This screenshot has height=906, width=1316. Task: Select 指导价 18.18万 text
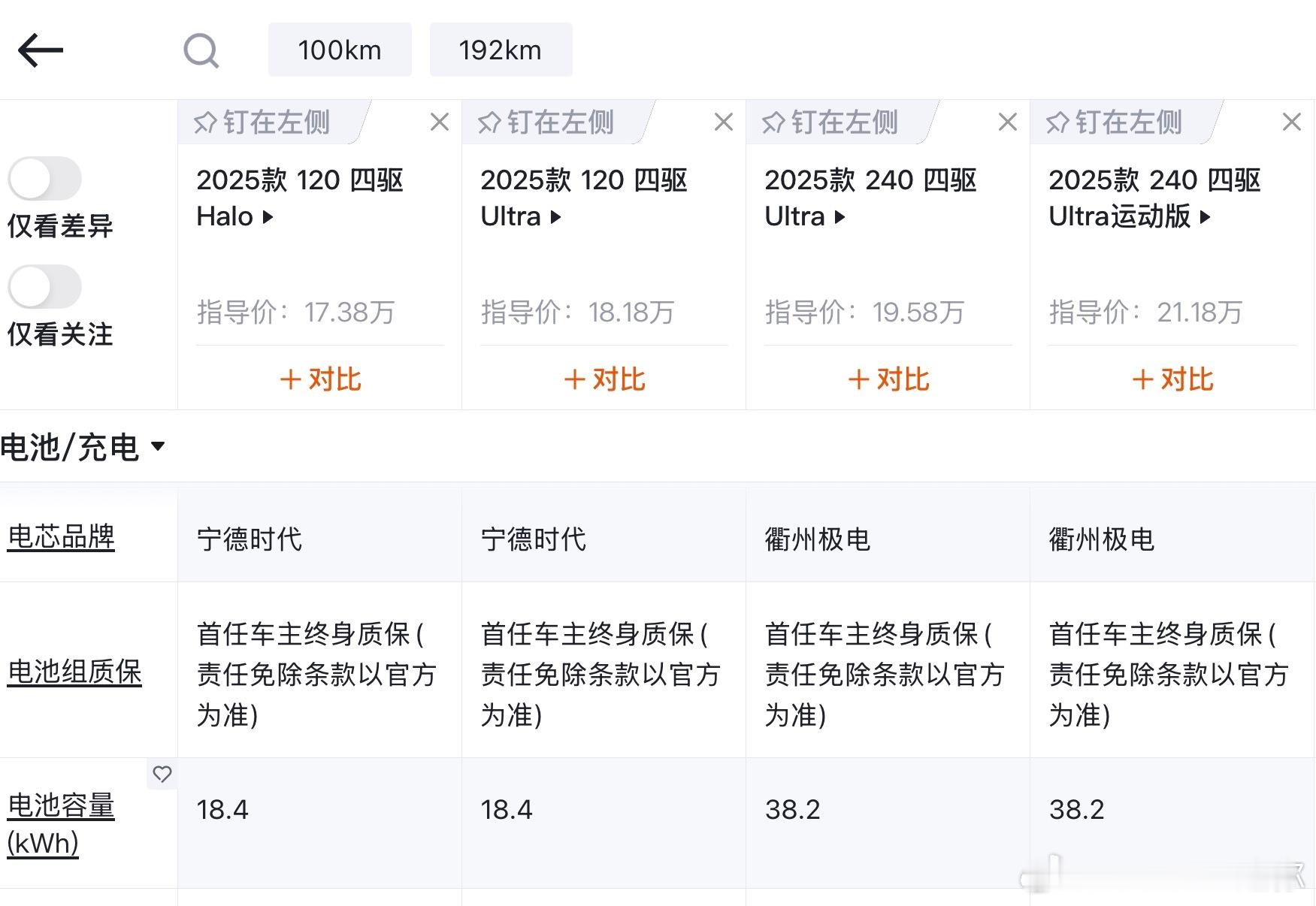click(x=578, y=312)
